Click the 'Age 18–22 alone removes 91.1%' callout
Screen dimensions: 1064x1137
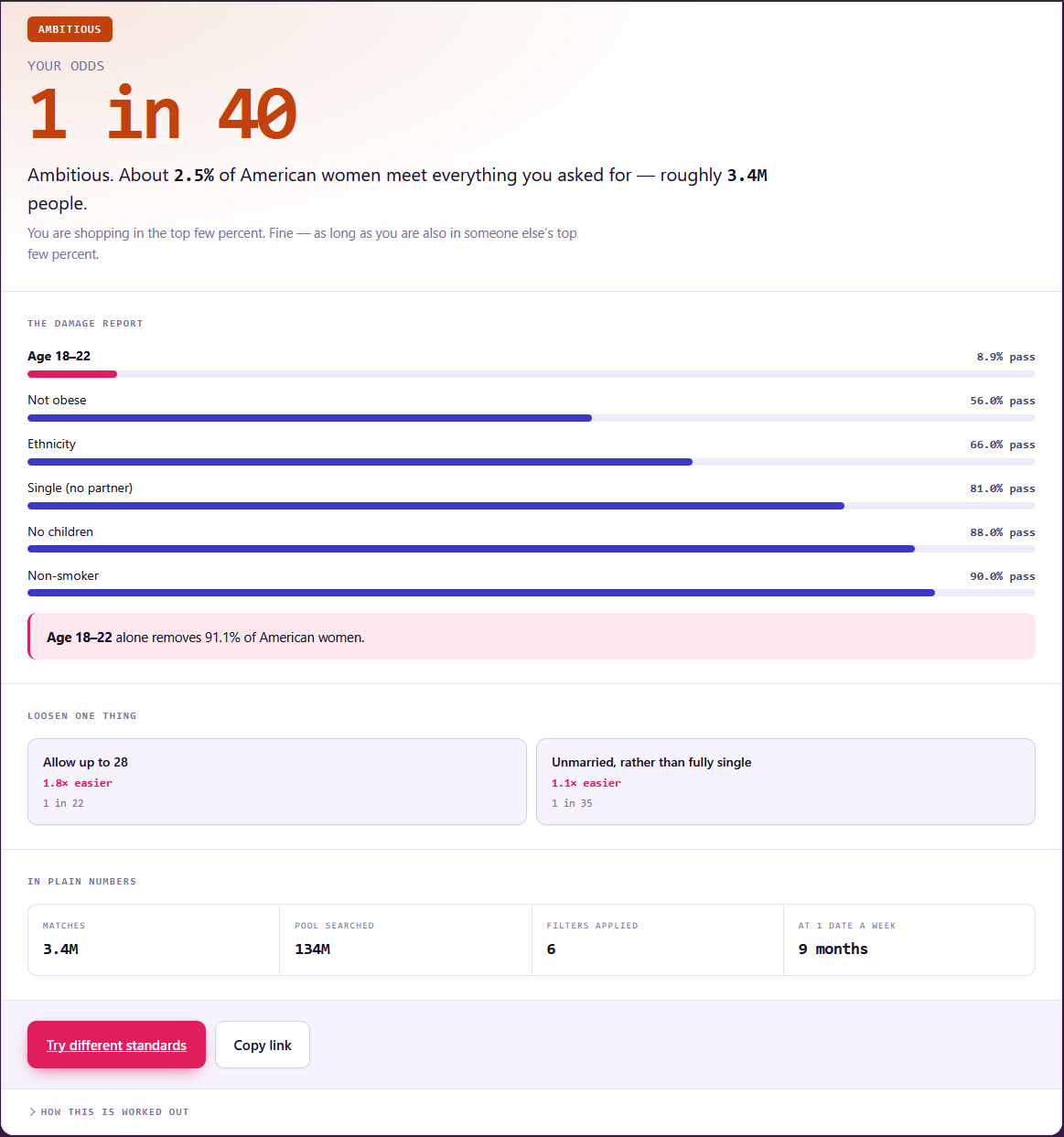532,637
